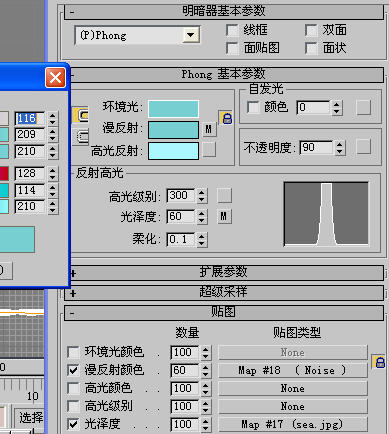The width and height of the screenshot is (389, 434).
Task: Check the 环境光颜色 map checkbox
Action: pyautogui.click(x=73, y=352)
